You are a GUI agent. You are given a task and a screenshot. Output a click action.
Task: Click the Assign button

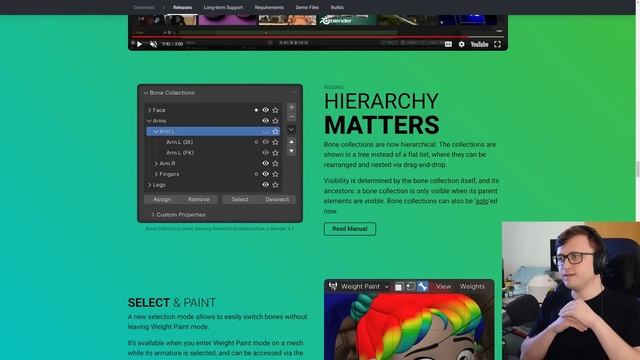pos(162,200)
